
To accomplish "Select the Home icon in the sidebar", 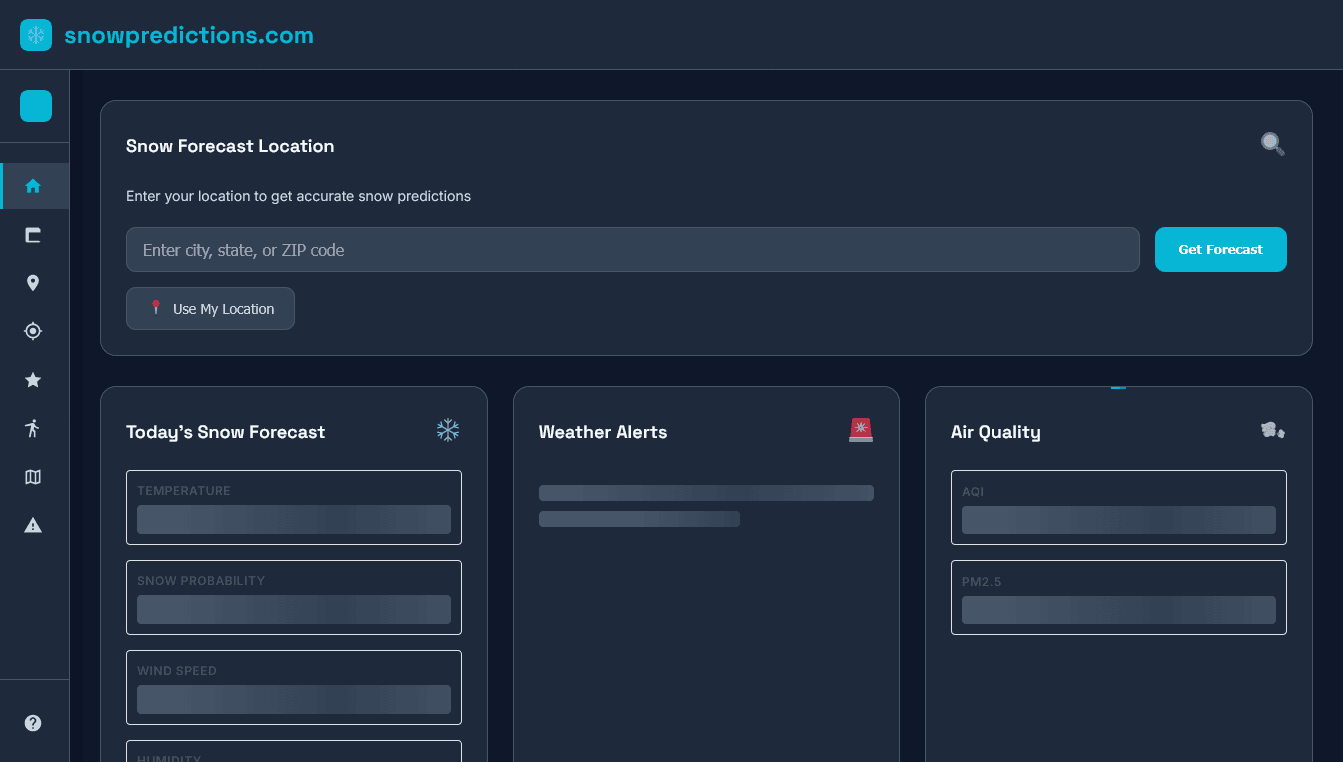I will click(33, 186).
